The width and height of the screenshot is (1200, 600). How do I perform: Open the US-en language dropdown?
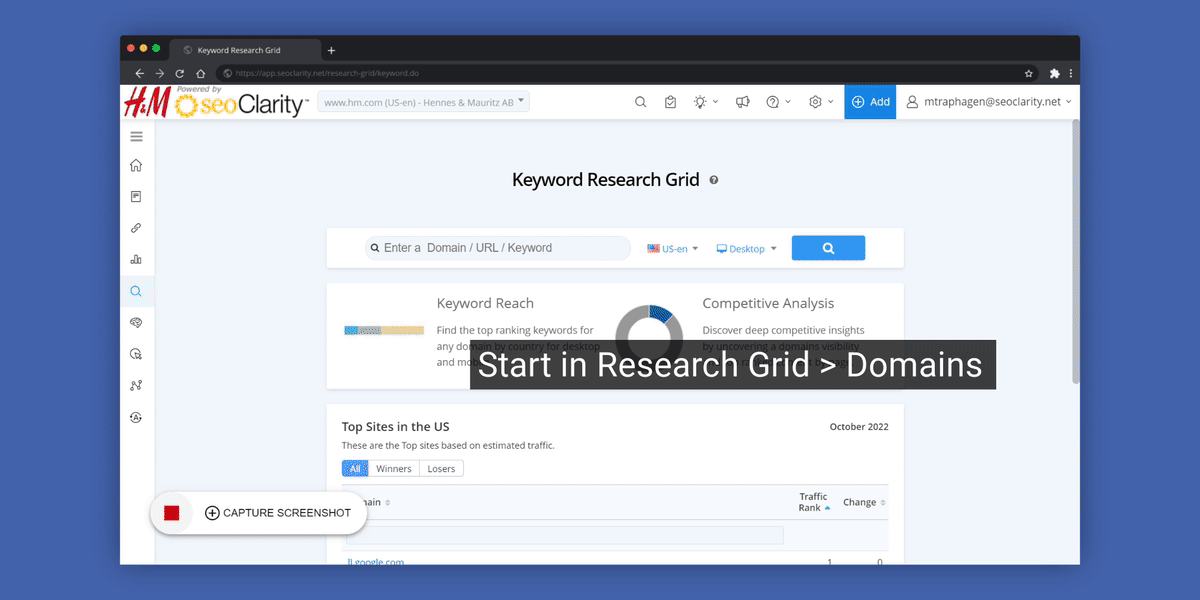tap(673, 249)
